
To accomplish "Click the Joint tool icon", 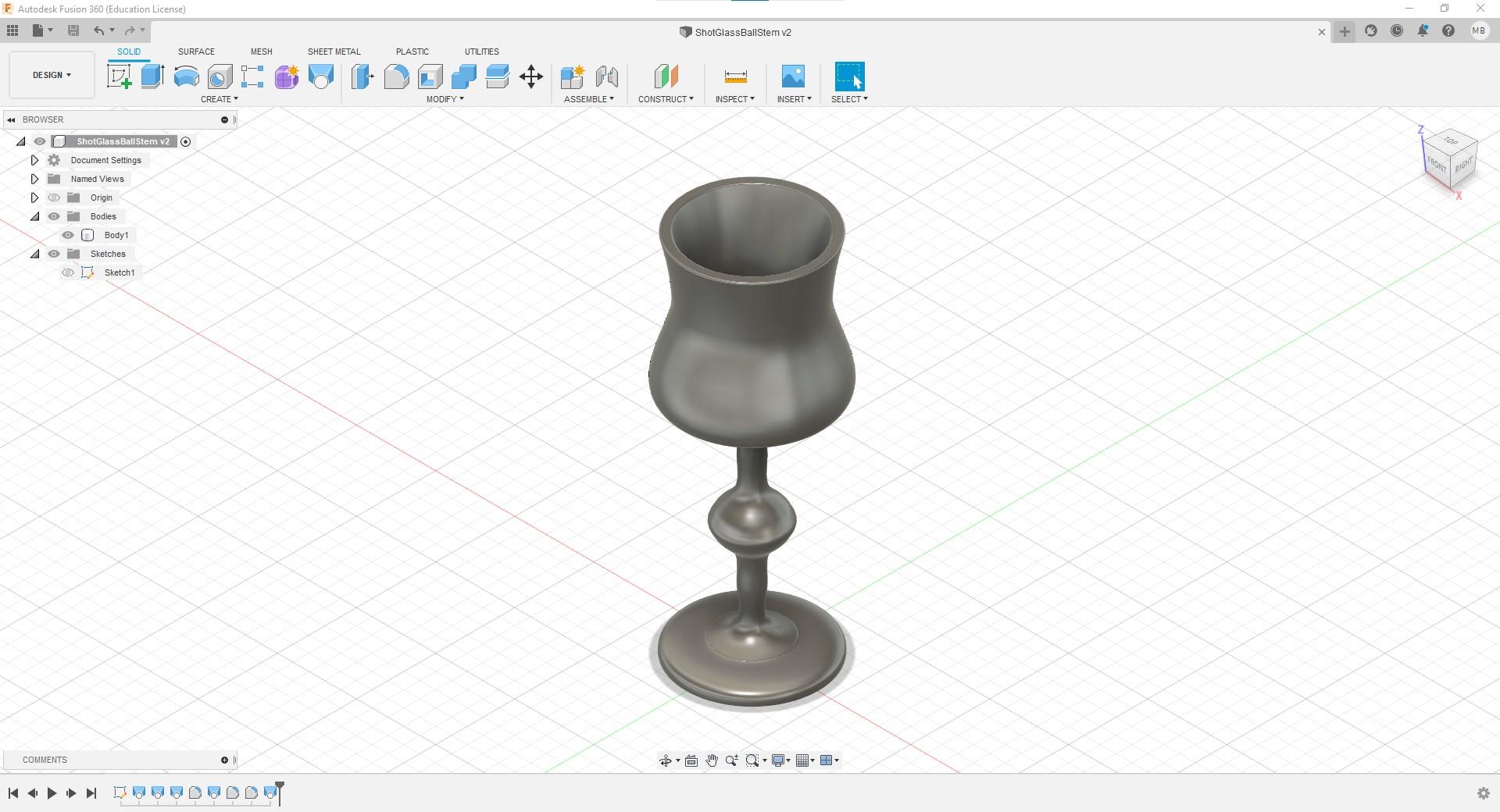I will tap(607, 77).
